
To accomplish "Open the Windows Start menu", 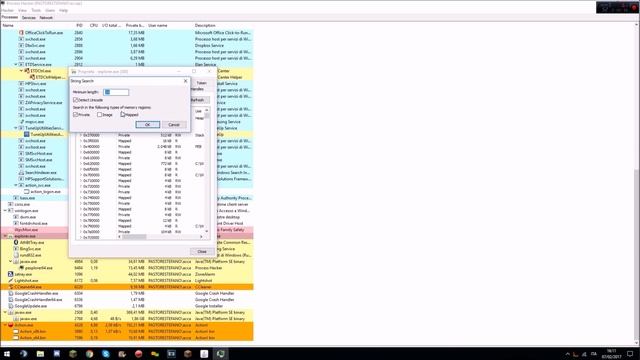I will pos(7,354).
